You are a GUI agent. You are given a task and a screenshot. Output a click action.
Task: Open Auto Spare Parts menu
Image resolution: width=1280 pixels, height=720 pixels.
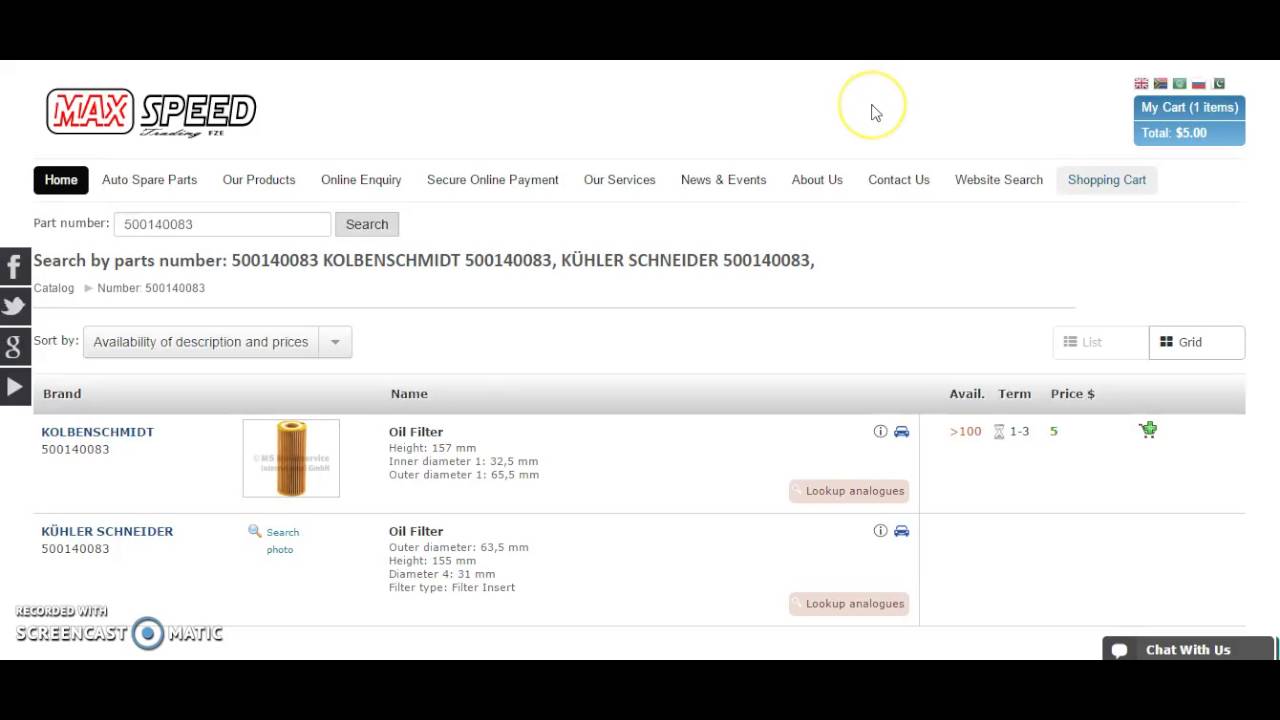point(149,180)
